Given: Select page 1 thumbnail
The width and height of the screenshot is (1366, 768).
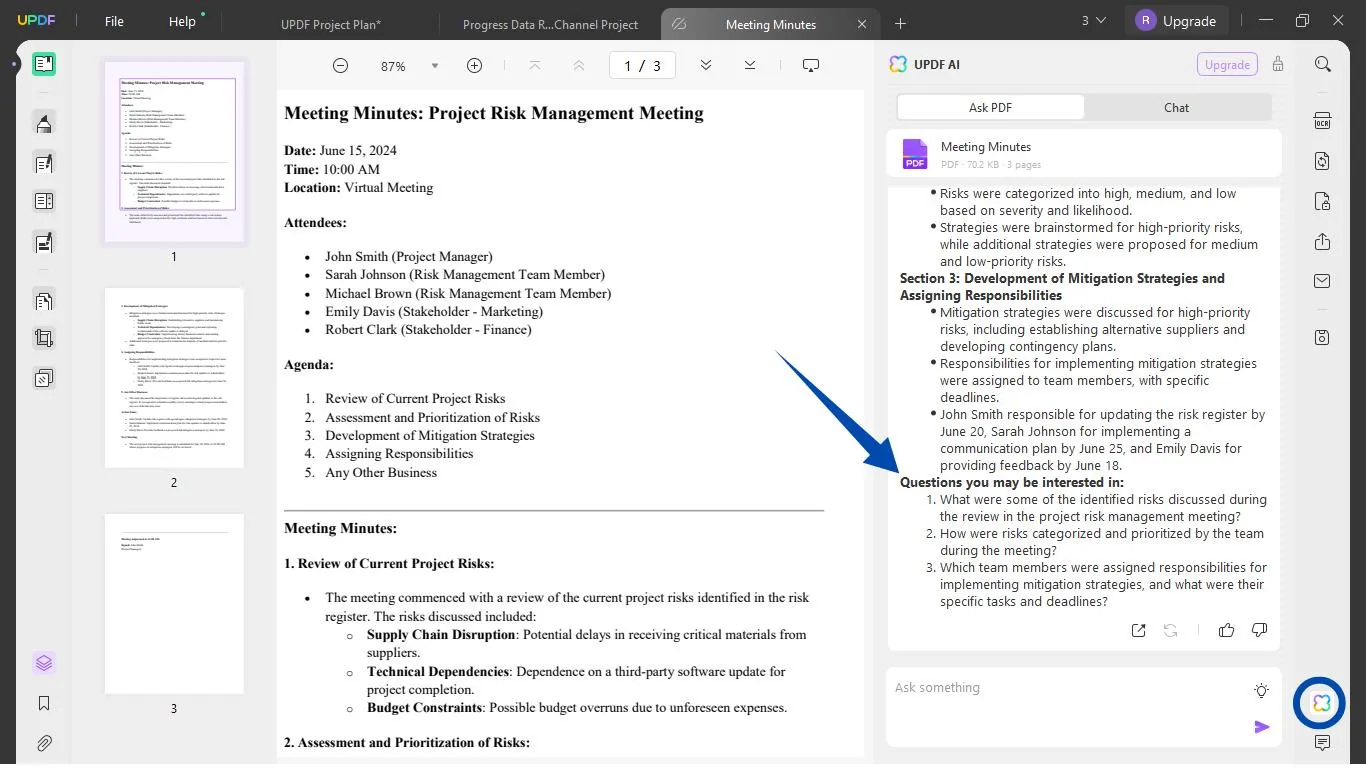Looking at the screenshot, I should [174, 151].
